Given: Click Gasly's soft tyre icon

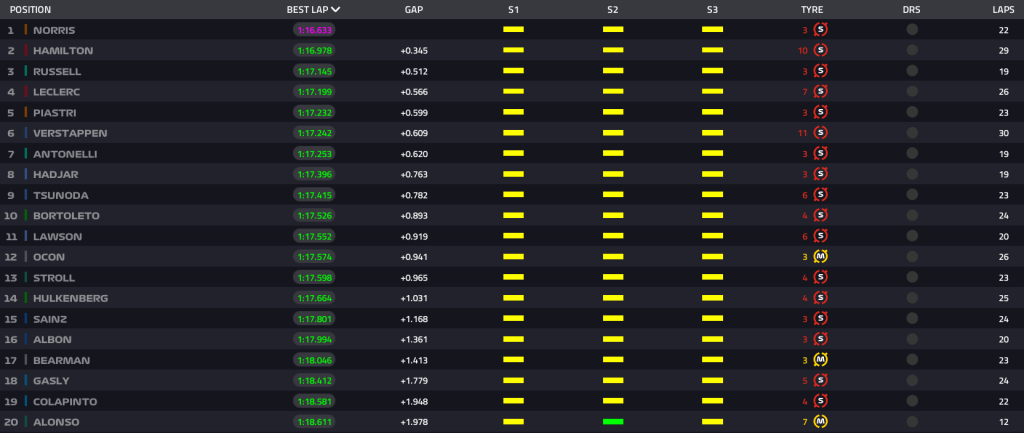Looking at the screenshot, I should [821, 381].
